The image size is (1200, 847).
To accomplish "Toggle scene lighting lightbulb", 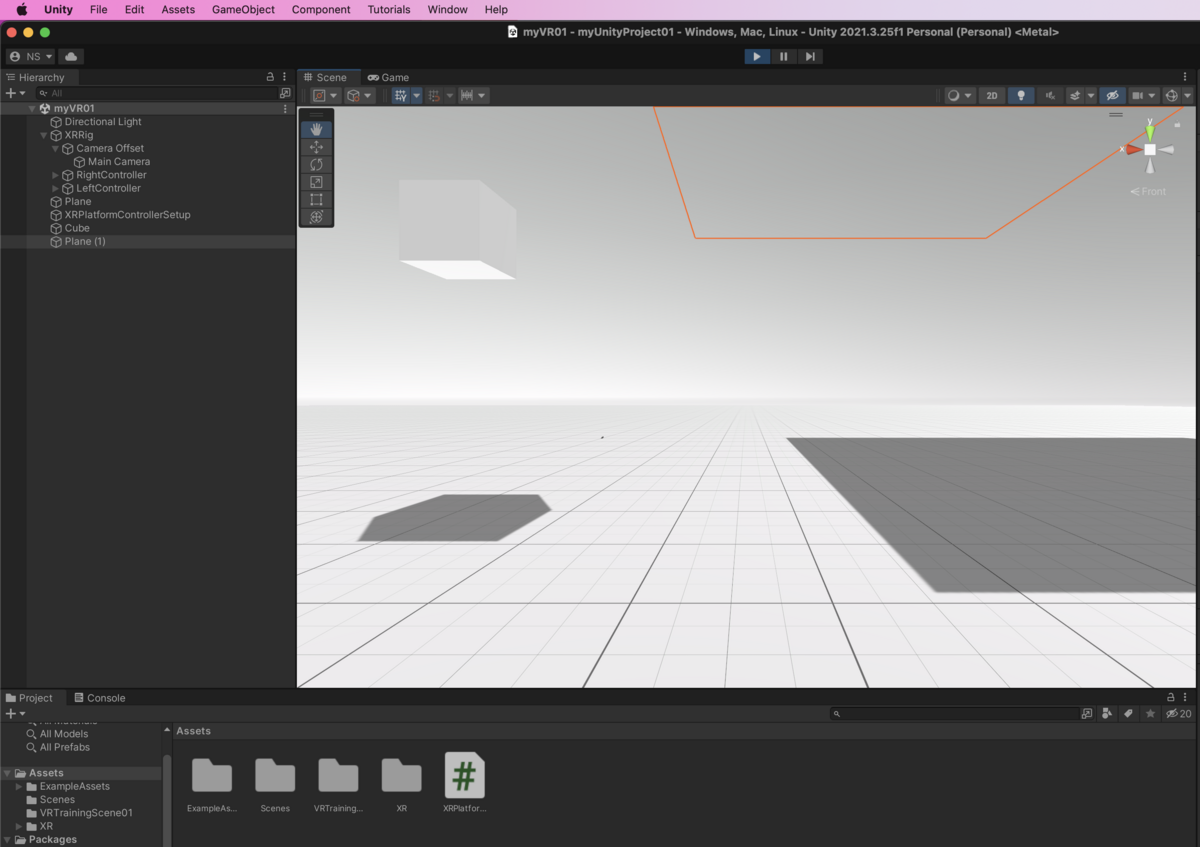I will pyautogui.click(x=1020, y=96).
